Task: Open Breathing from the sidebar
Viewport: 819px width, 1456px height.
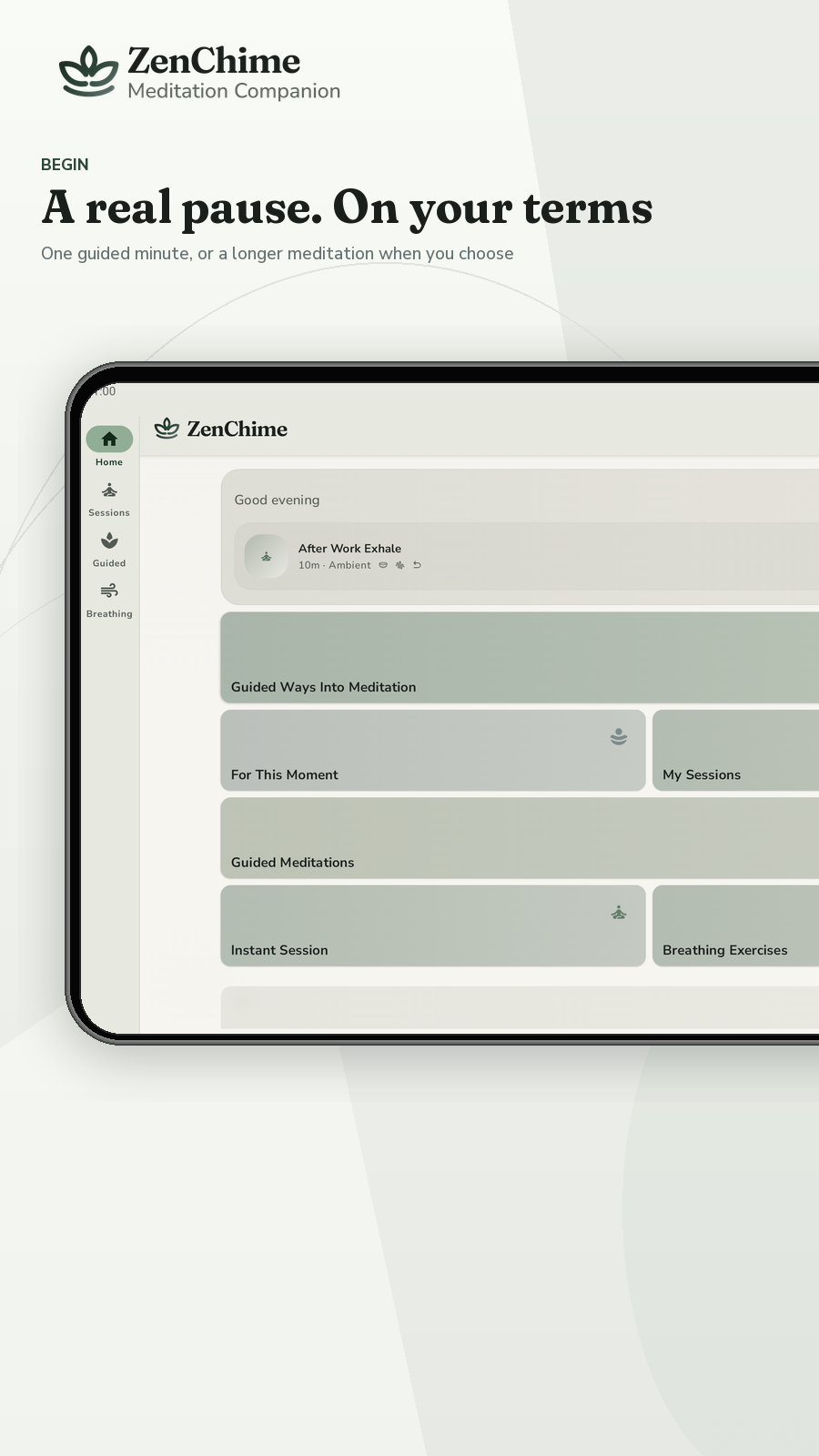Action: [109, 601]
